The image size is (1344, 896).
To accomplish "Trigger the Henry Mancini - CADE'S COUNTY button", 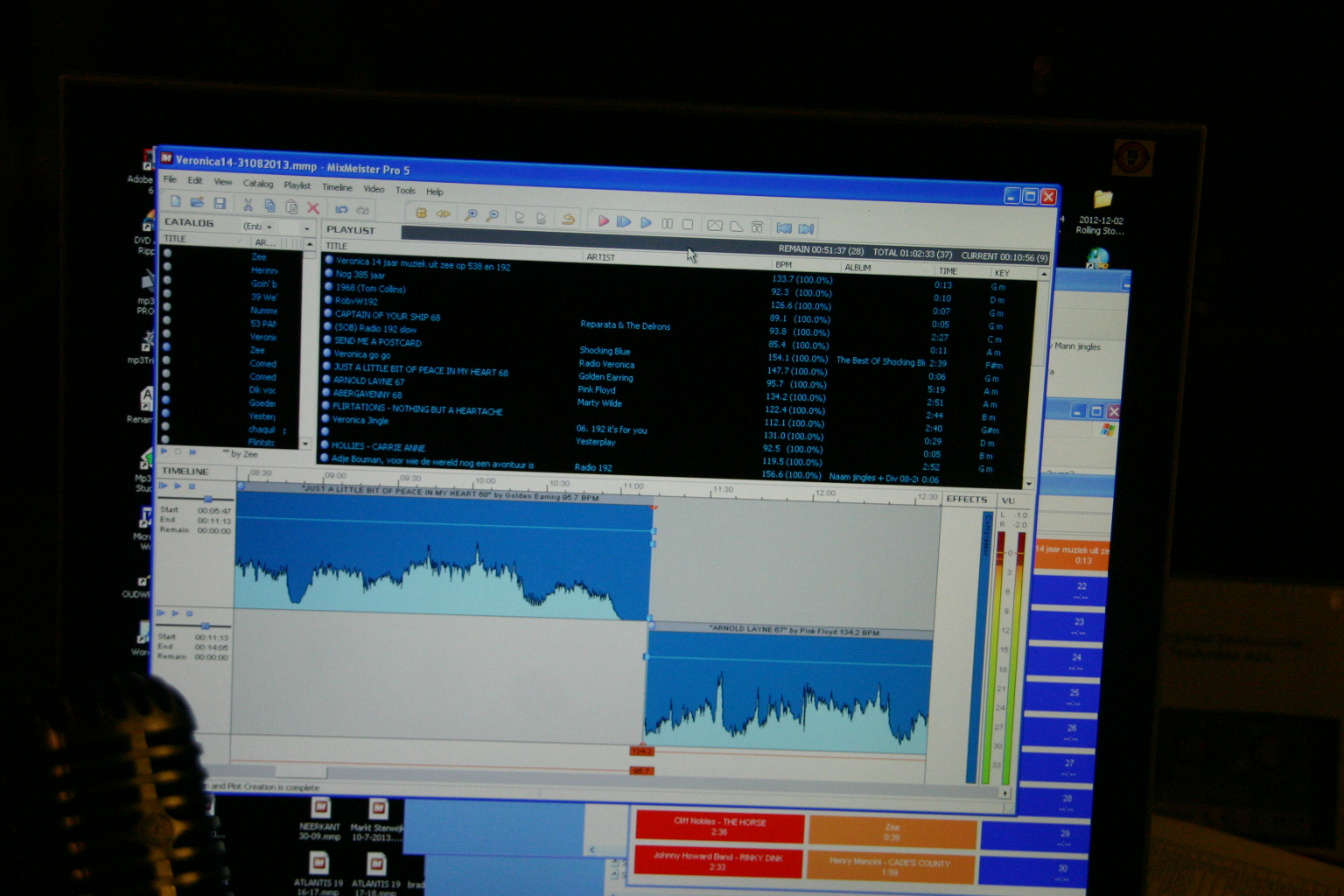I will [890, 866].
